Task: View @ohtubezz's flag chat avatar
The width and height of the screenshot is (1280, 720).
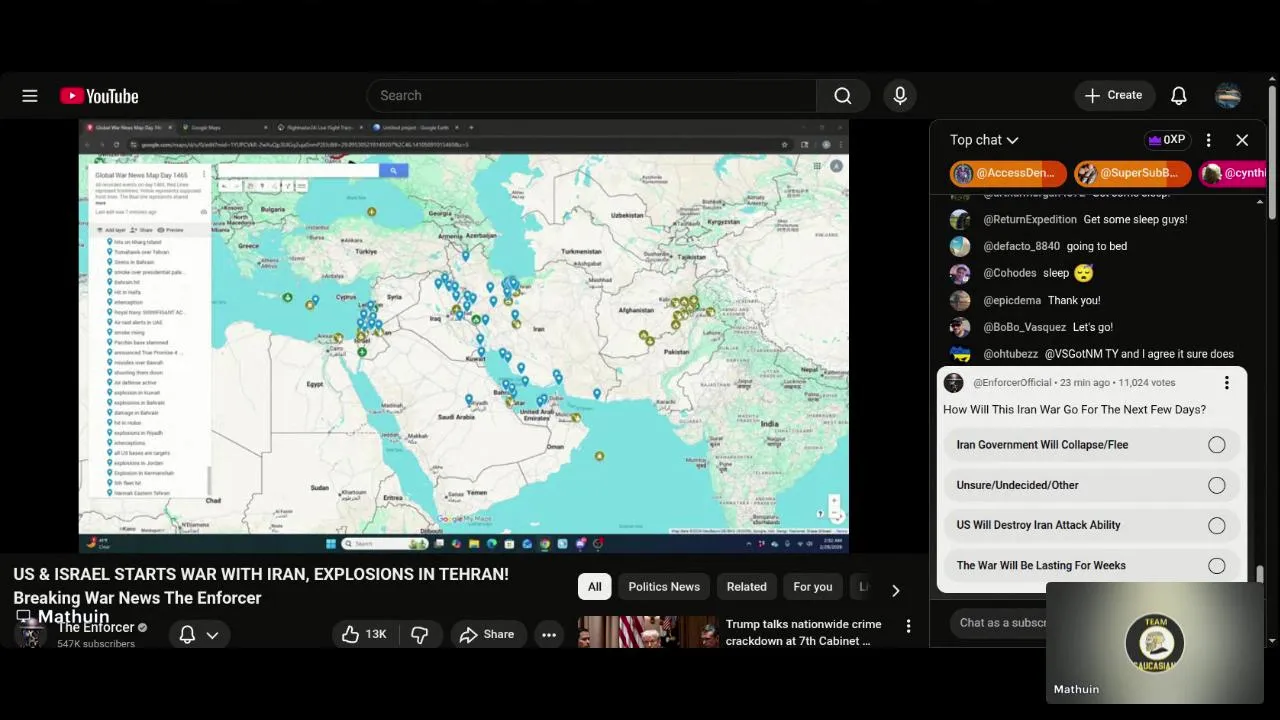Action: pyautogui.click(x=960, y=354)
